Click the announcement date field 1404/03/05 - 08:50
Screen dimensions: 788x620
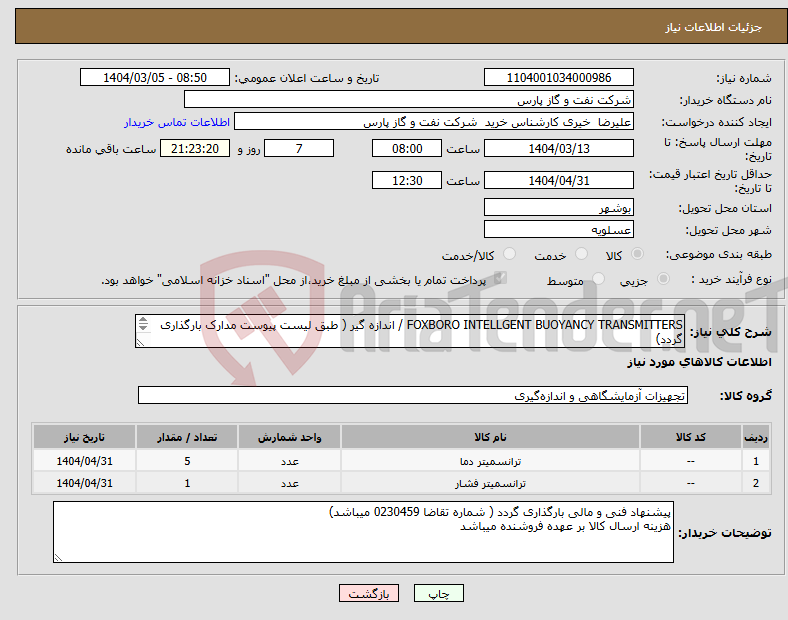[x=155, y=77]
